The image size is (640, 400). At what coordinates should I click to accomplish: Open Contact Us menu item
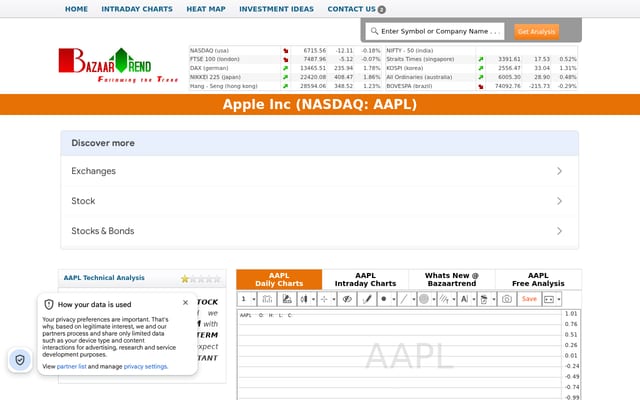(351, 9)
